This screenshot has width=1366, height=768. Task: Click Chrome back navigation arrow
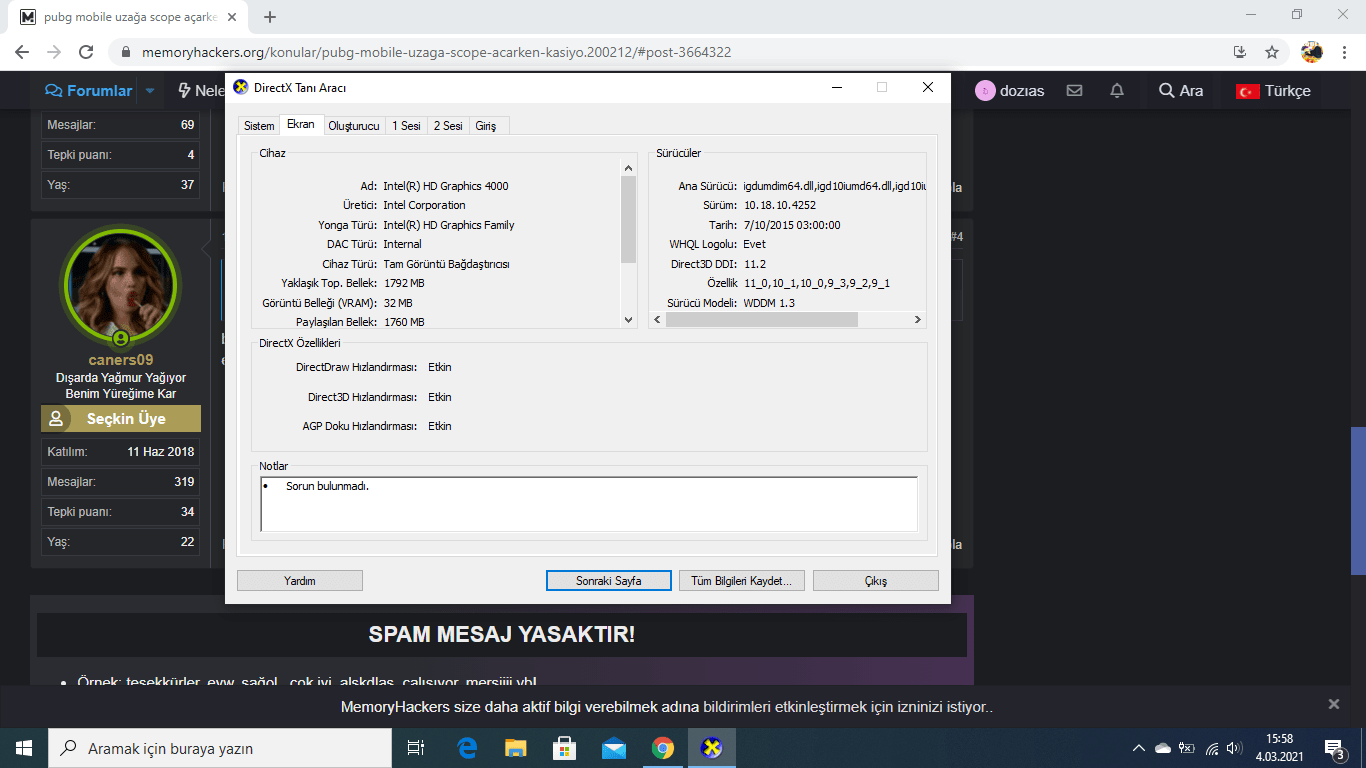point(22,52)
